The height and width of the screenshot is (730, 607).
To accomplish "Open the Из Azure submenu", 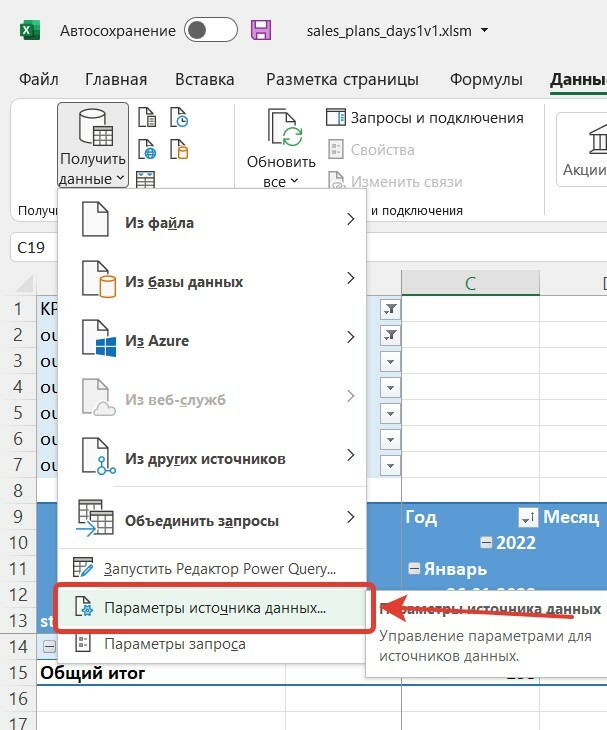I will [x=212, y=338].
